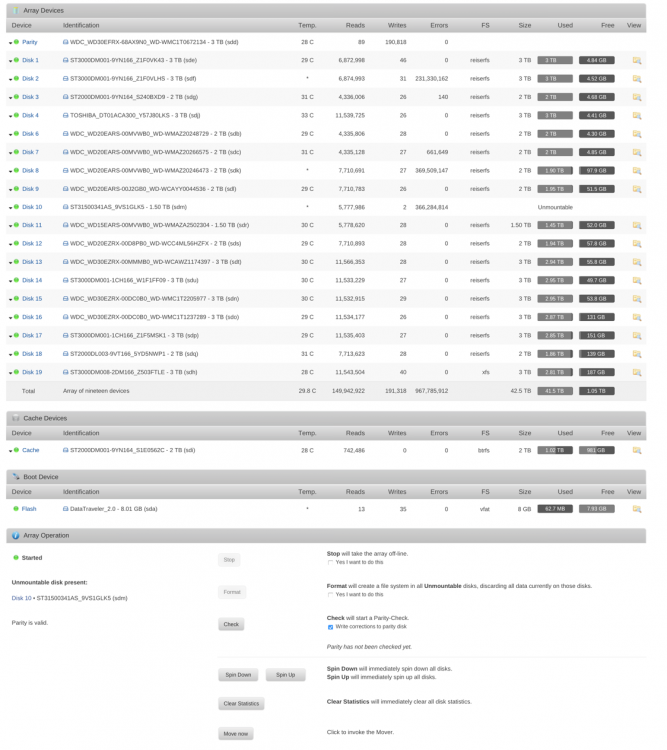Click the disk icon beside TOSHIBA_DT01ACA300 identification
This screenshot has height=750, width=667.
(66, 115)
